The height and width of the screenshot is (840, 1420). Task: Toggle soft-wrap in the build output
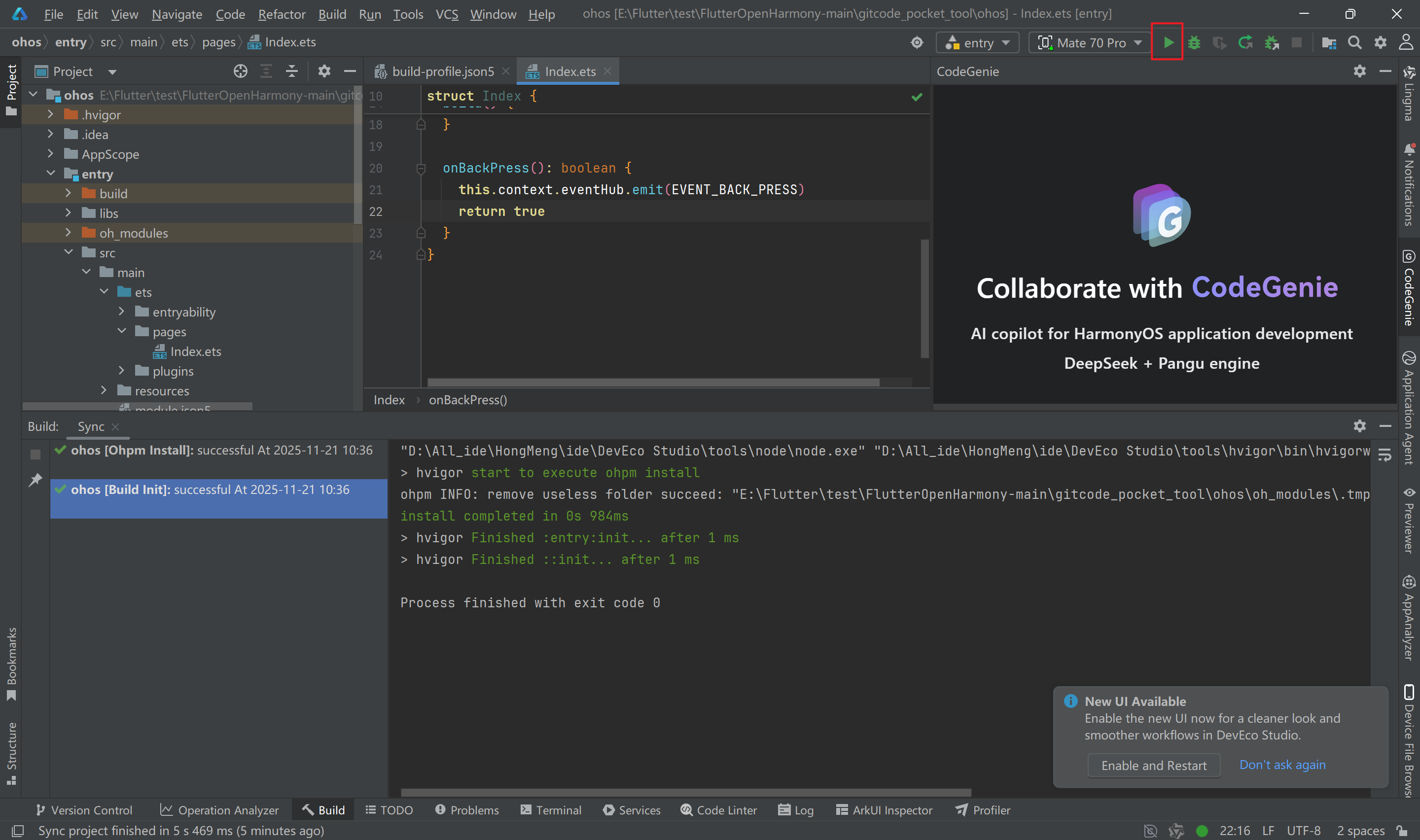pos(1384,455)
